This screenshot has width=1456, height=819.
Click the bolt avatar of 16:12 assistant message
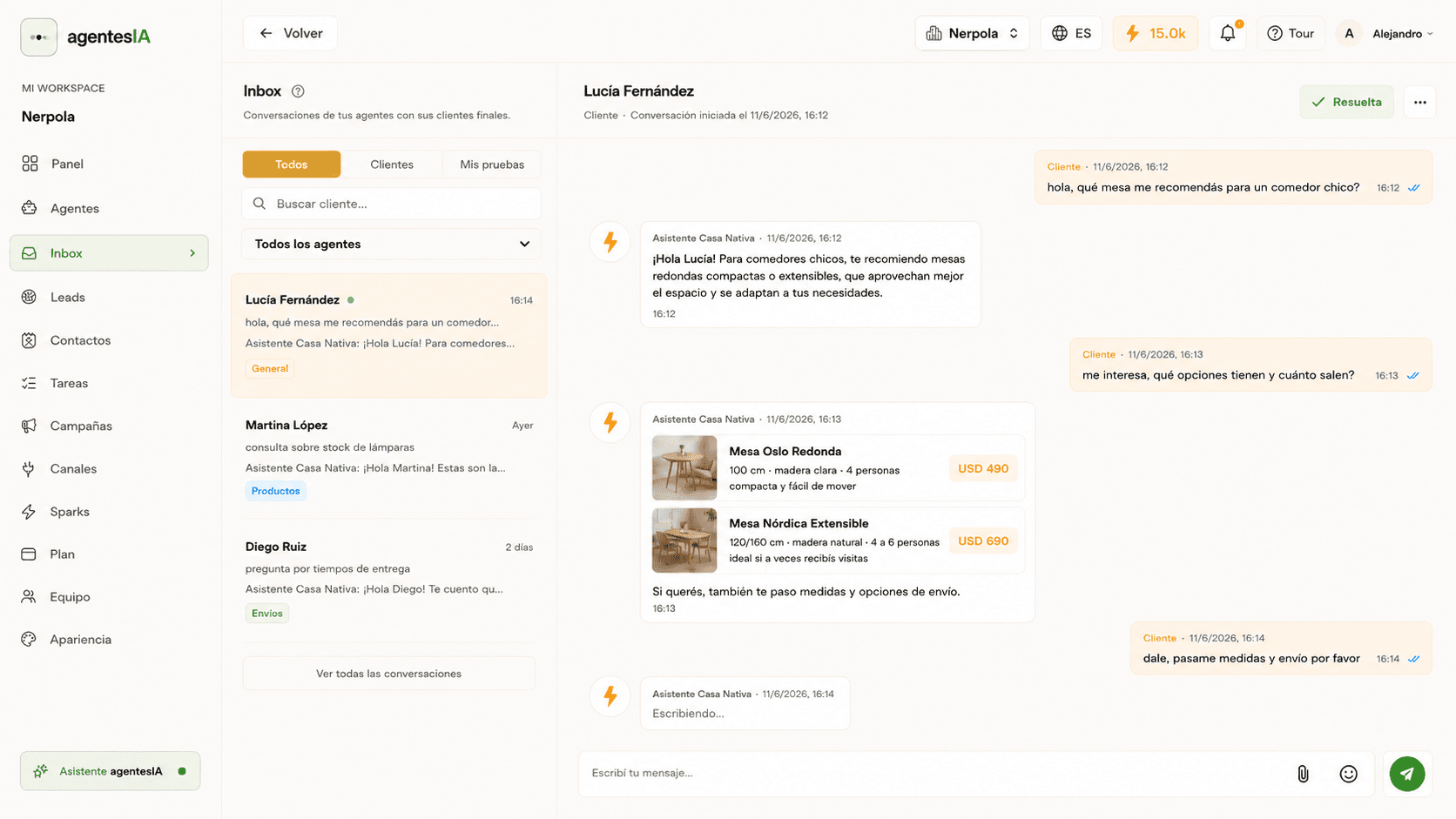610,242
